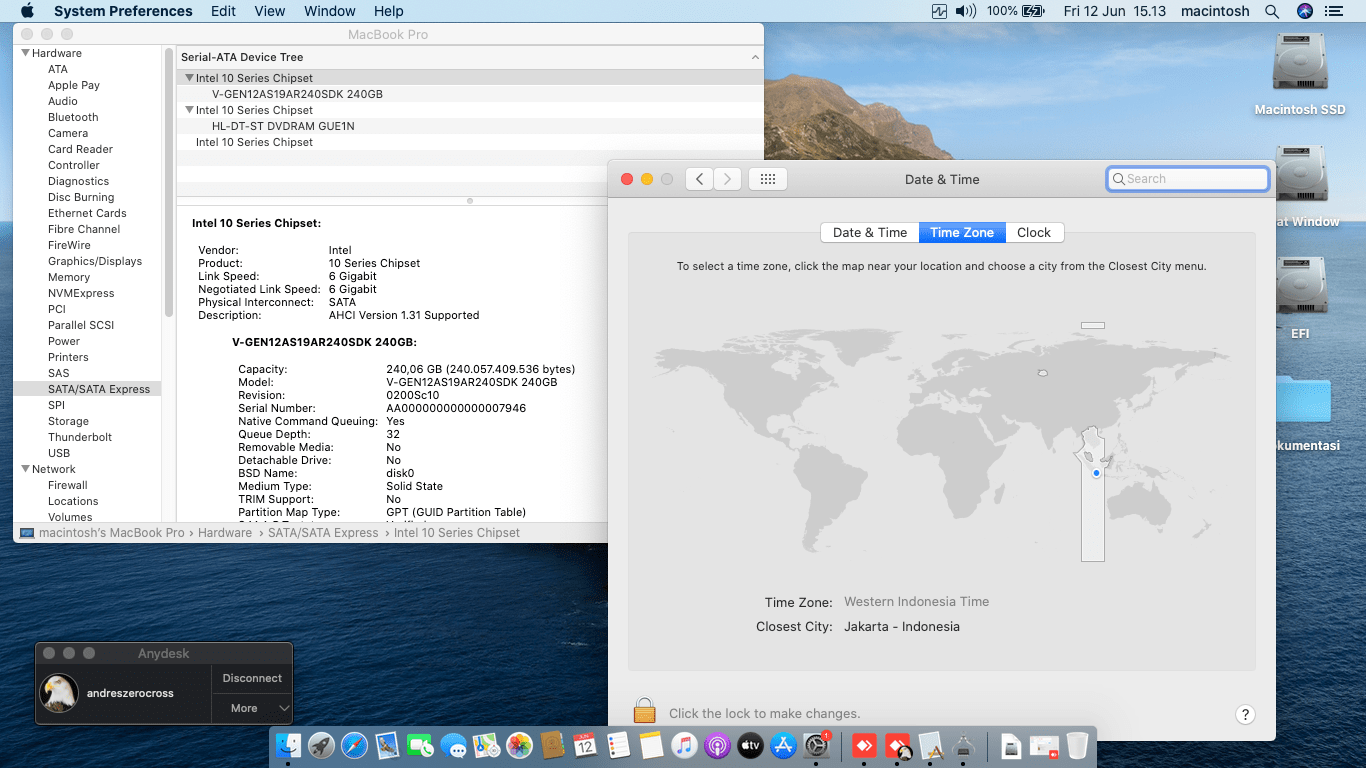Click the Show All grid icon
Viewport: 1366px width, 768px height.
click(767, 179)
